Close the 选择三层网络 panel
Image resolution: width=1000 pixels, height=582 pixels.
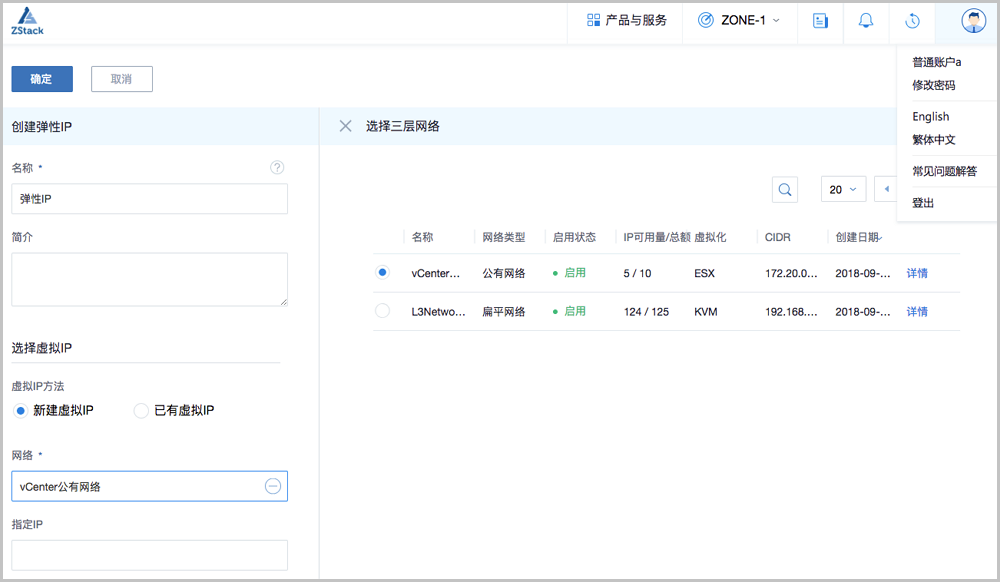tap(345, 126)
